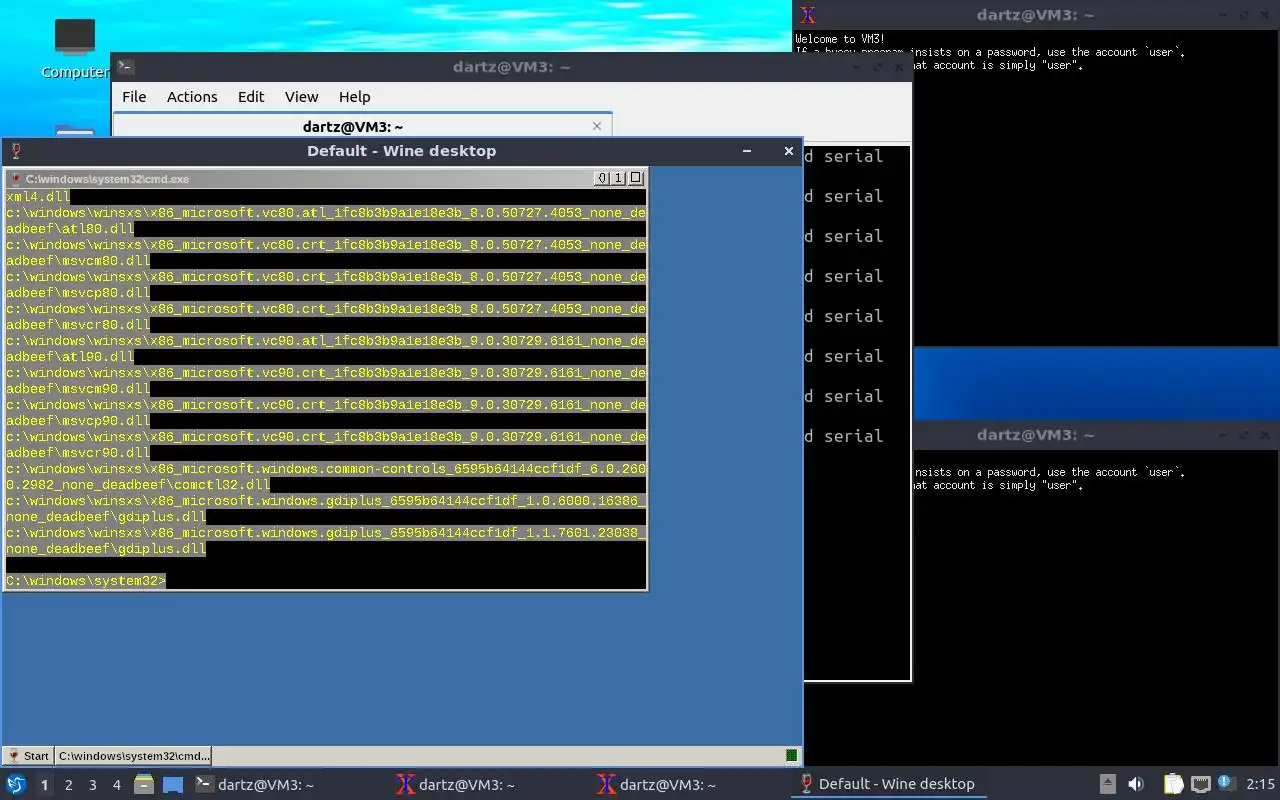
Task: Maximize the cmd.exe window inside Wine
Action: coord(618,178)
